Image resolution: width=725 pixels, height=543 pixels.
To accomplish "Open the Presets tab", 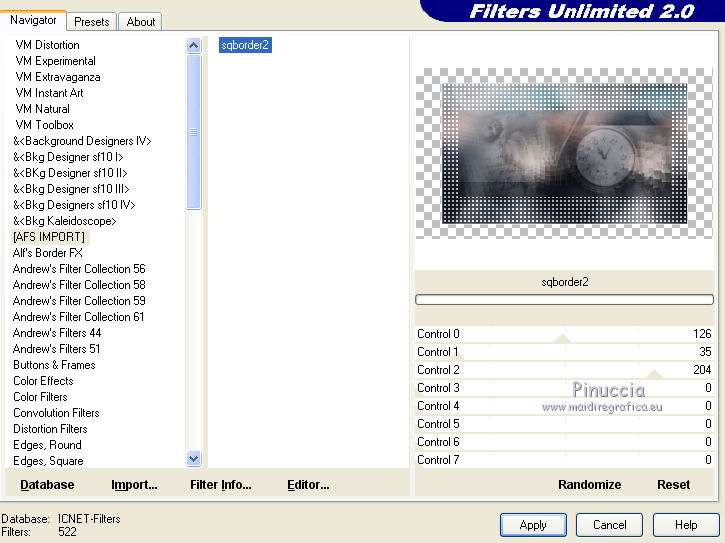I will point(92,22).
